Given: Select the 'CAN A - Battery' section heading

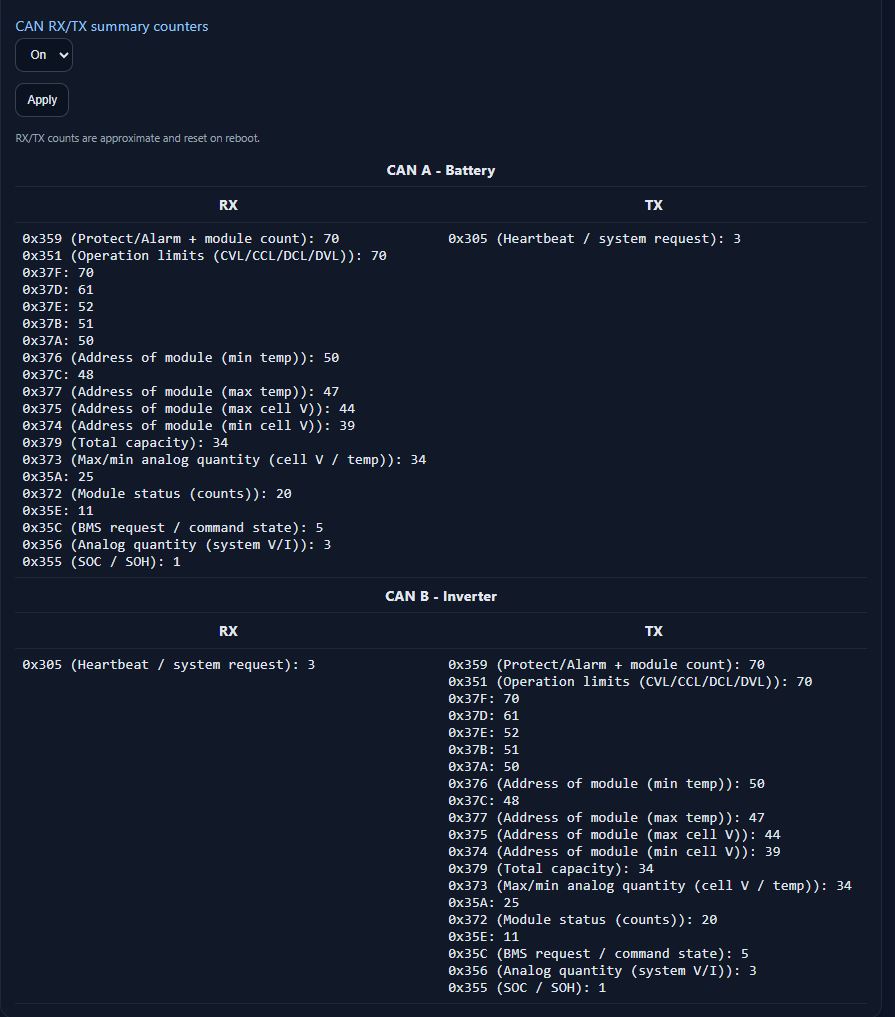Looking at the screenshot, I should pos(440,170).
